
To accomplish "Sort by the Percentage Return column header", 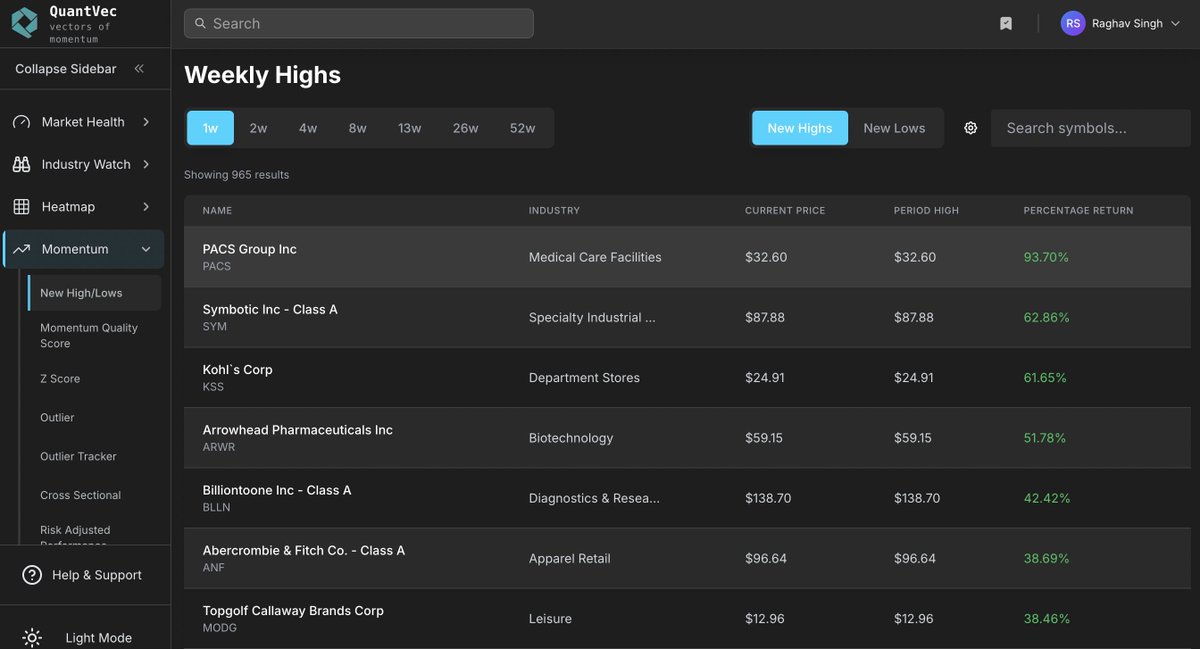I will (1078, 211).
